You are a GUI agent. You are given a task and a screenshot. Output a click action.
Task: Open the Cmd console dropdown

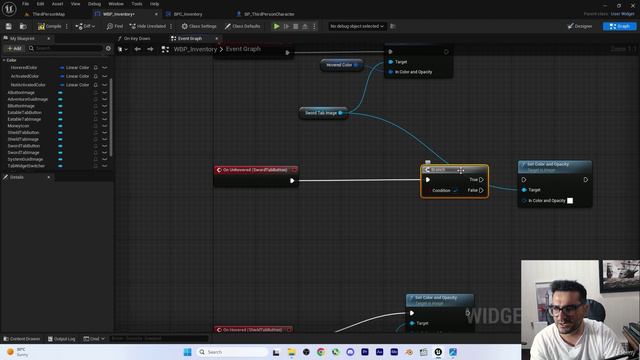coord(94,339)
